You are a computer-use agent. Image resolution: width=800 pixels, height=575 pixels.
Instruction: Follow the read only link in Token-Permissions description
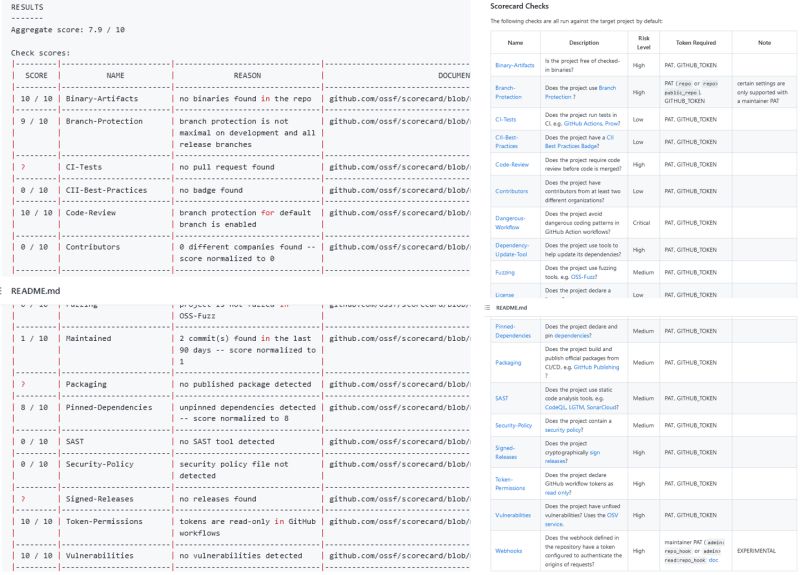558,493
